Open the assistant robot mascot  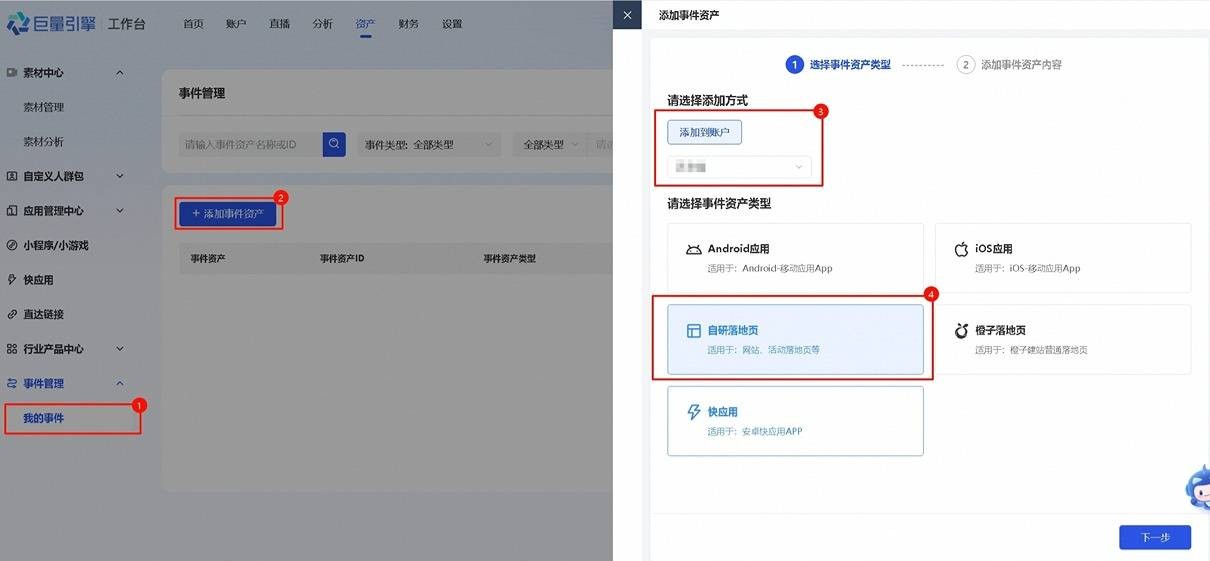tap(1197, 490)
